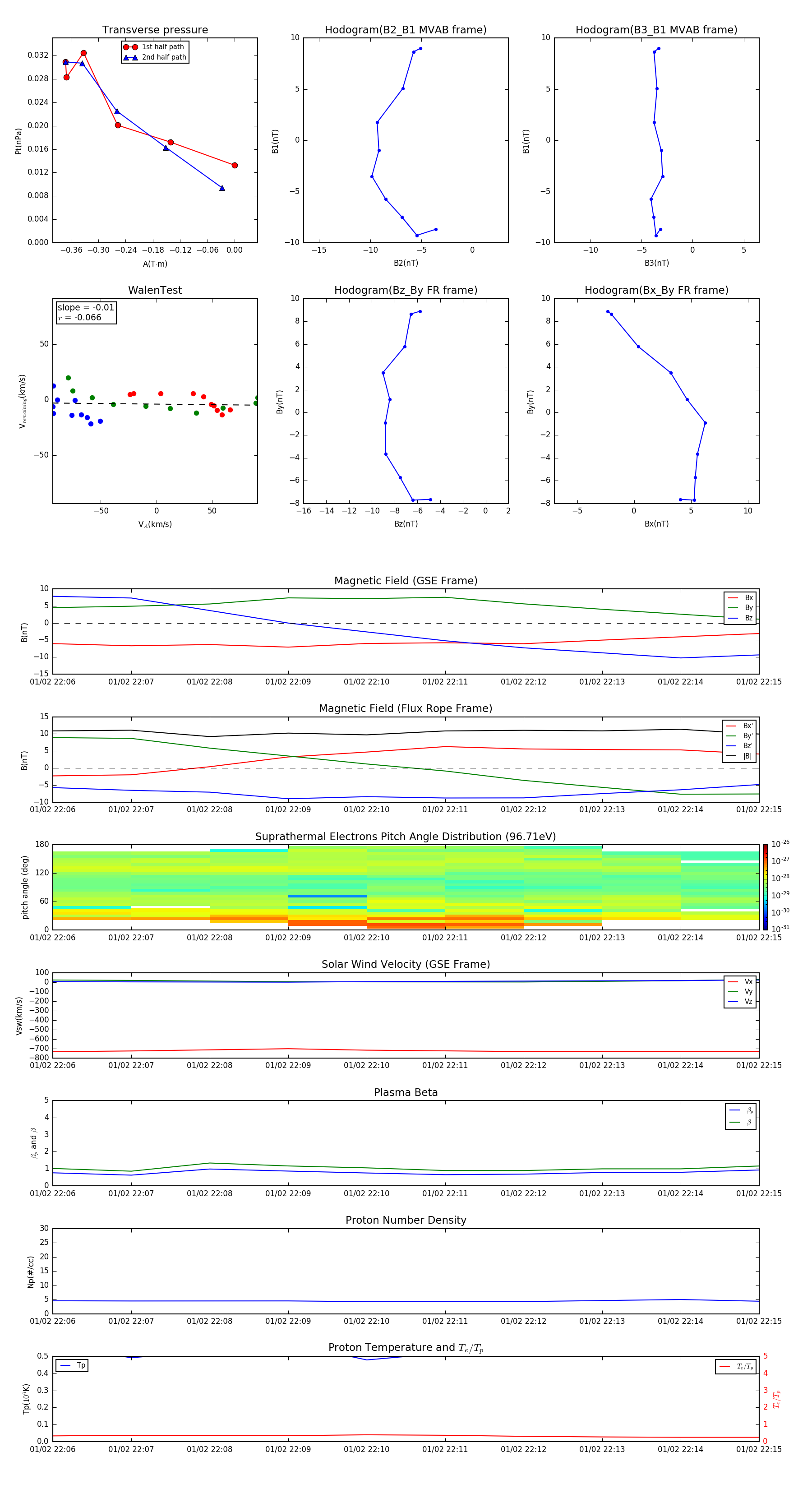Click the 'Vz' entry in velocity legend
This screenshot has width=812, height=1489.
(x=740, y=1002)
